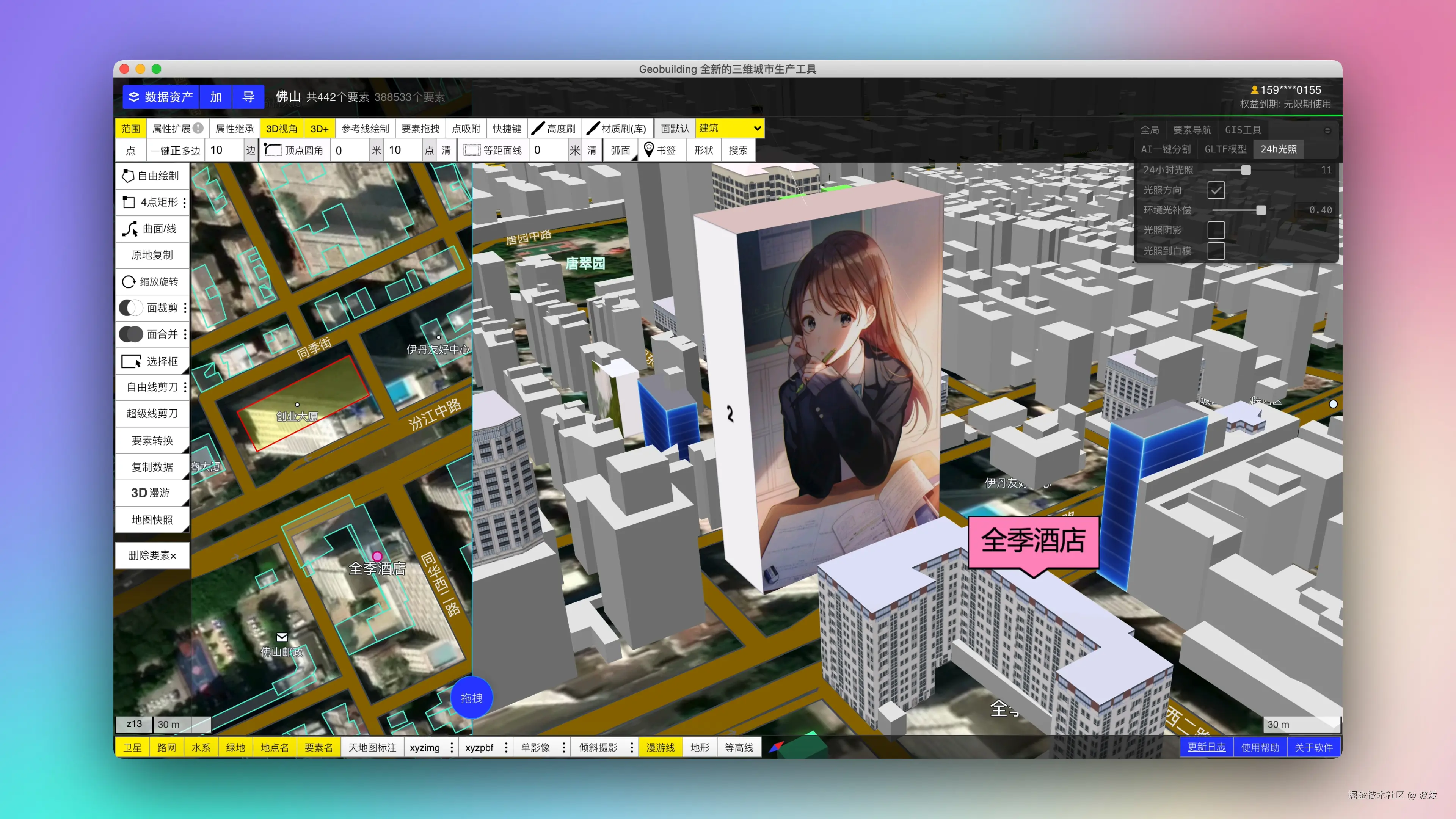Choose the 曲面/线 curve tool

click(x=152, y=229)
